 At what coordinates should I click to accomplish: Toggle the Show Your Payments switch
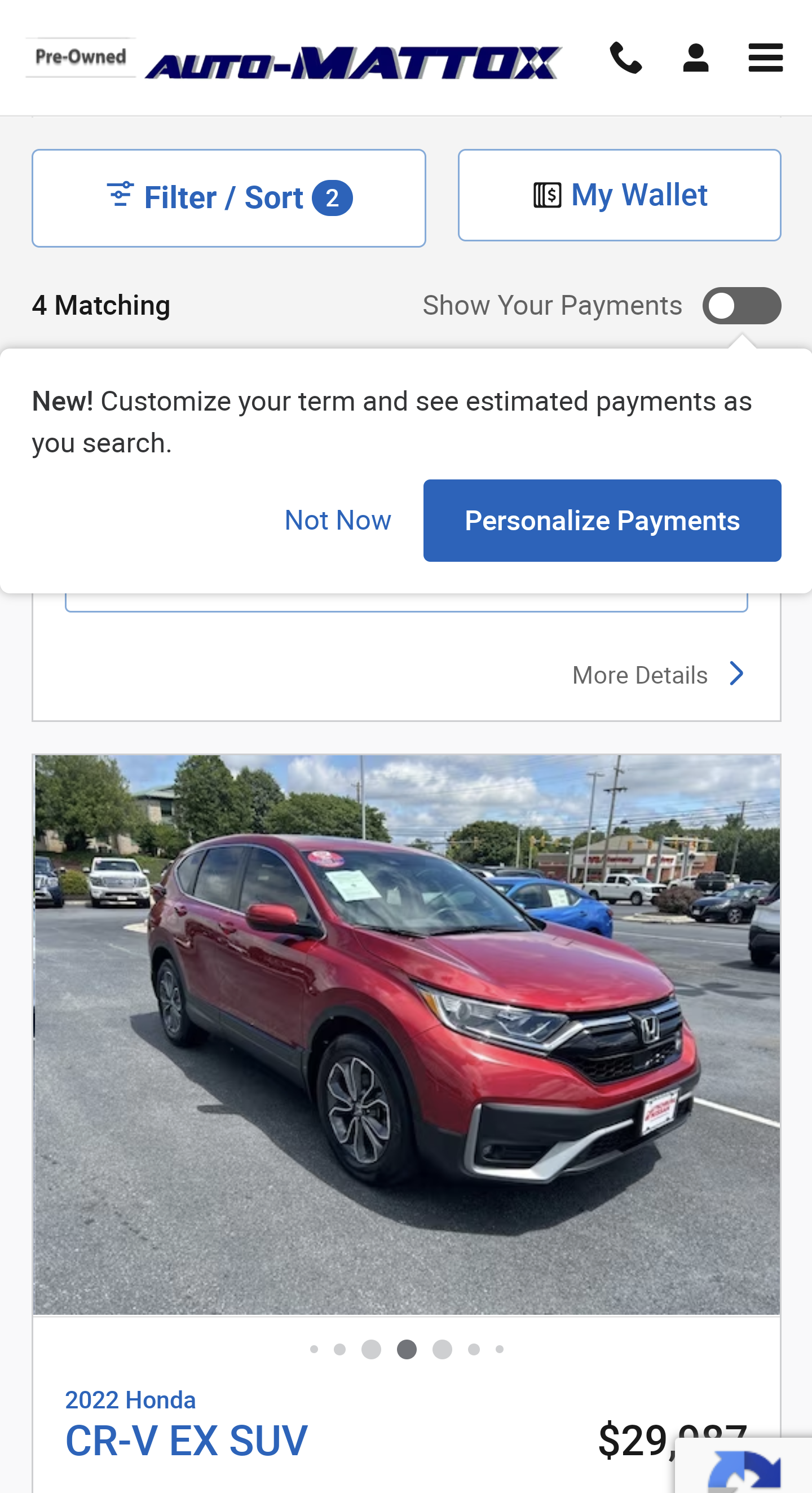742,306
